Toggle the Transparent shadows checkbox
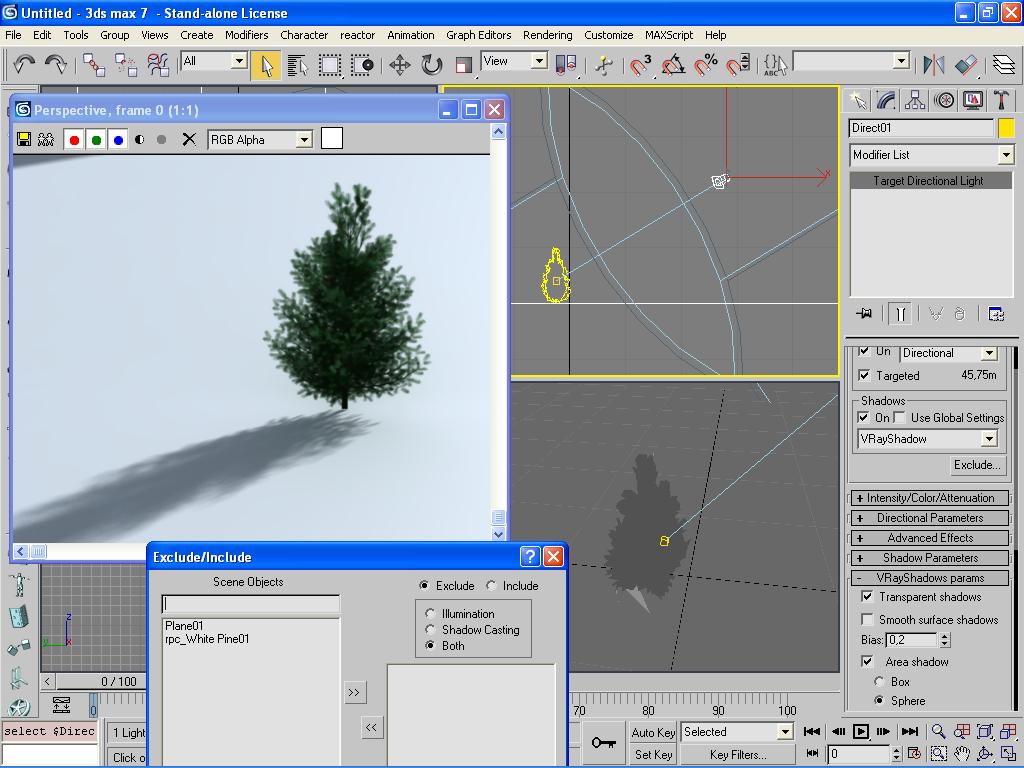Screen dimensions: 1024x768 click(867, 597)
